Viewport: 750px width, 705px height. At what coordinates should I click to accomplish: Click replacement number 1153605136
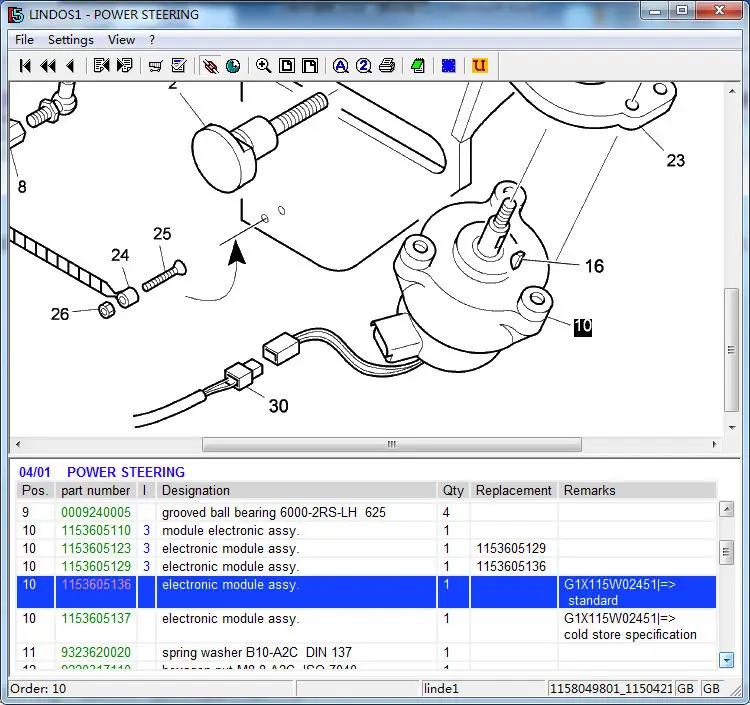[511, 567]
